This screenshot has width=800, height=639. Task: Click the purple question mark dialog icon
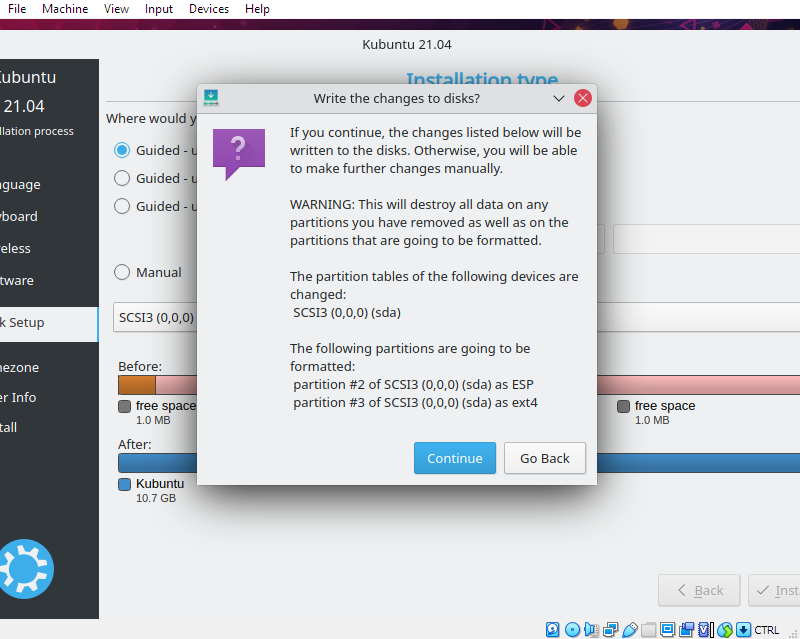pyautogui.click(x=239, y=154)
